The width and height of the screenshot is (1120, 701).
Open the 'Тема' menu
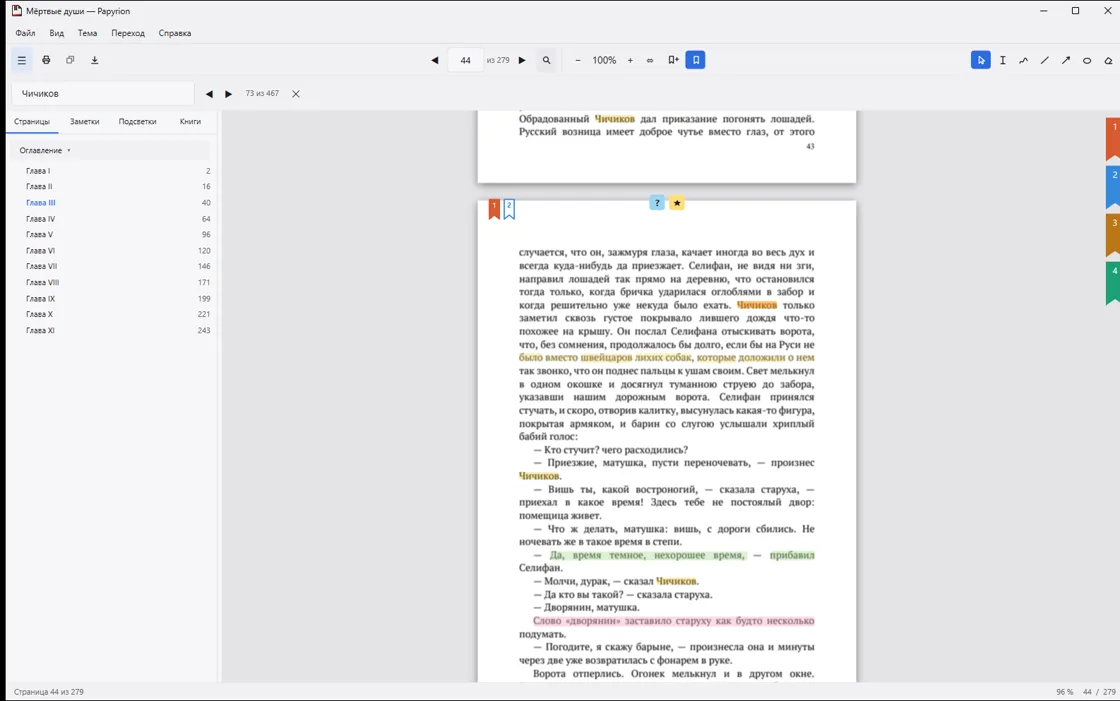87,33
